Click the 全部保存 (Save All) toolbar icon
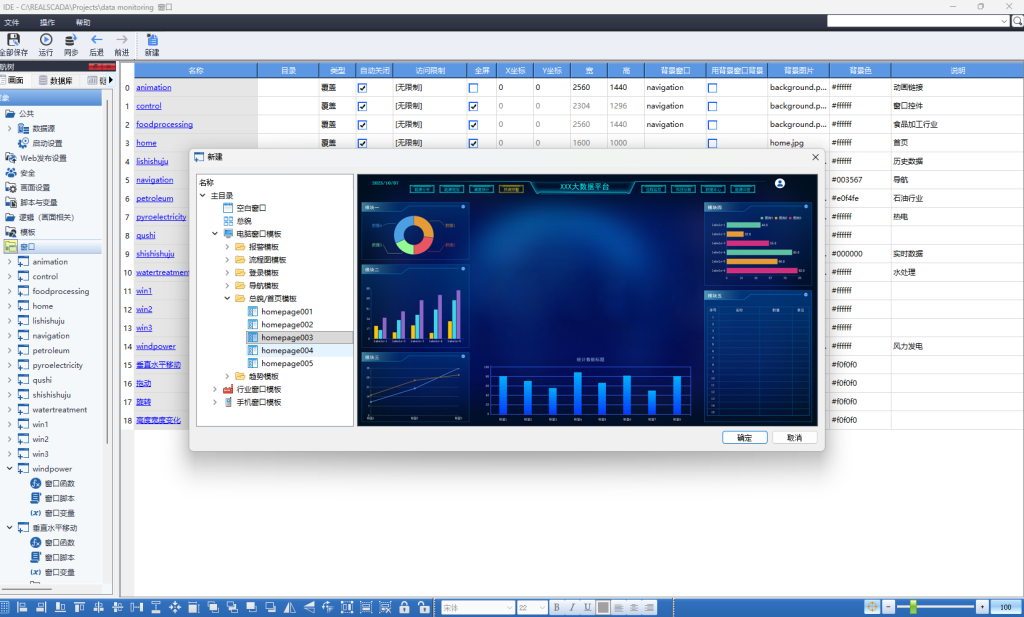1024x617 pixels. pos(14,40)
